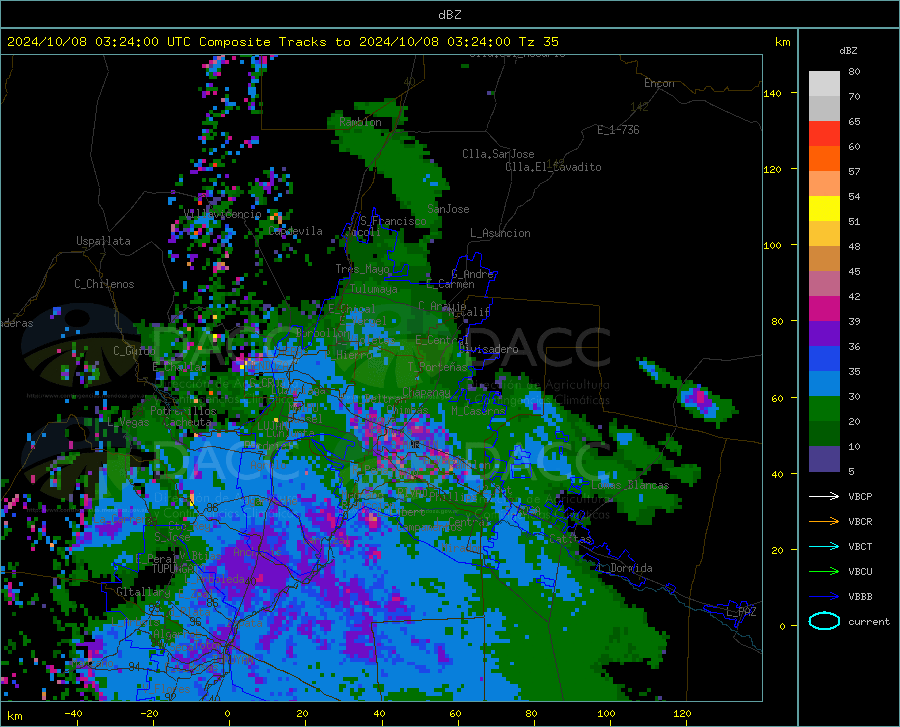Click the dBZ title at the top
The height and width of the screenshot is (727, 900).
tap(449, 15)
